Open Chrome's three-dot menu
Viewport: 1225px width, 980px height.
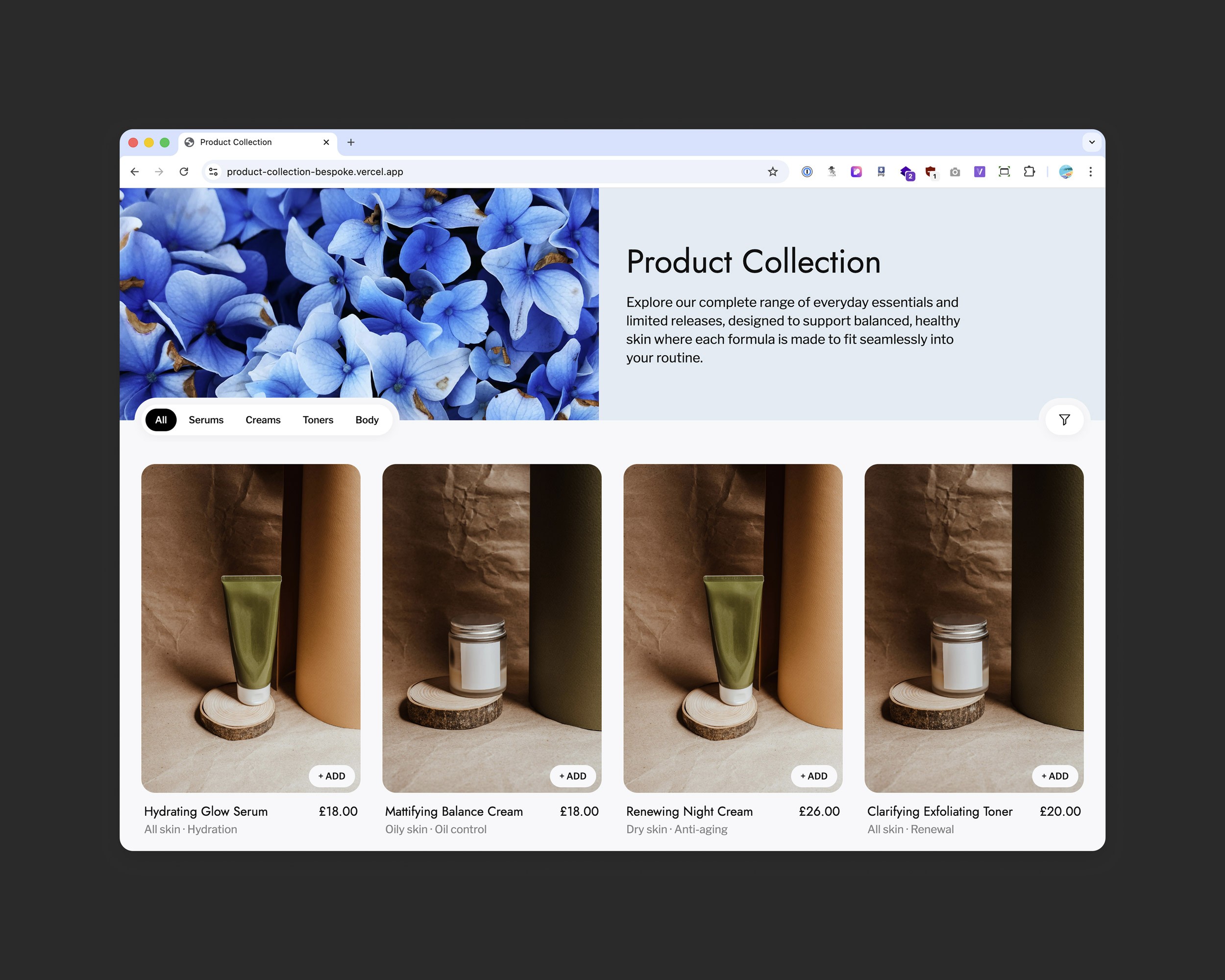pos(1090,171)
